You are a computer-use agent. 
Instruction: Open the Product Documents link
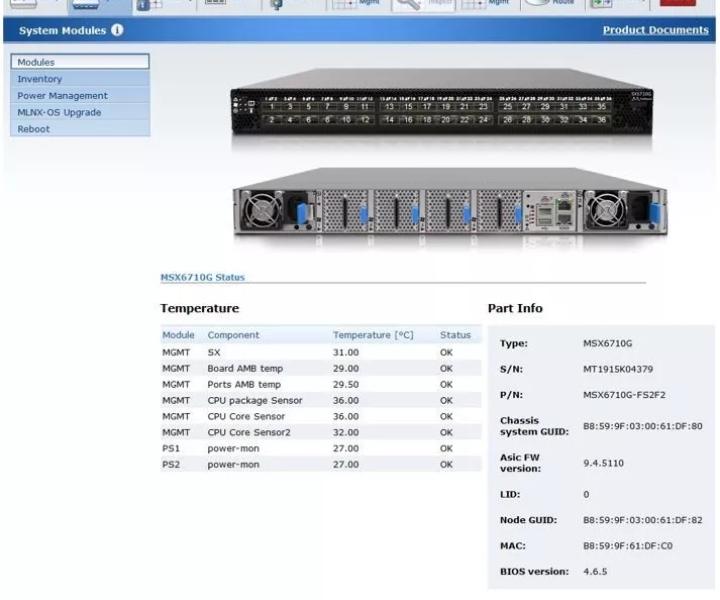[x=655, y=30]
